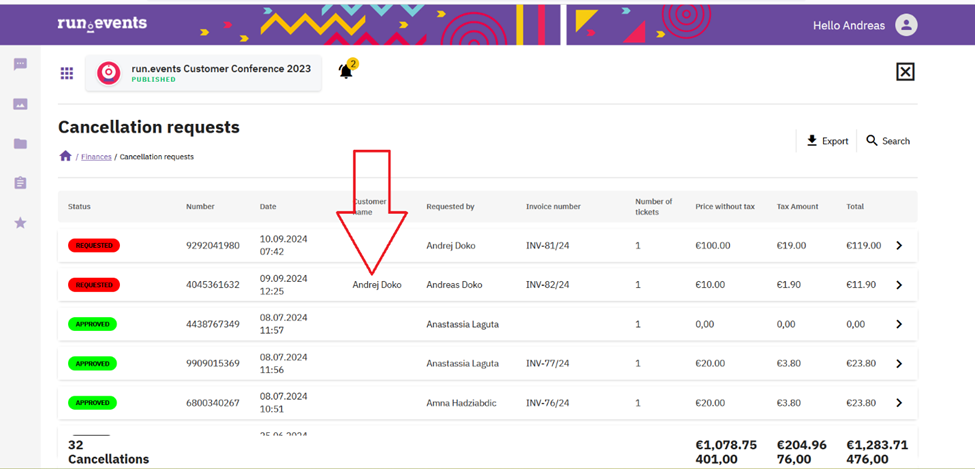Click the run.events logo in header

point(102,23)
